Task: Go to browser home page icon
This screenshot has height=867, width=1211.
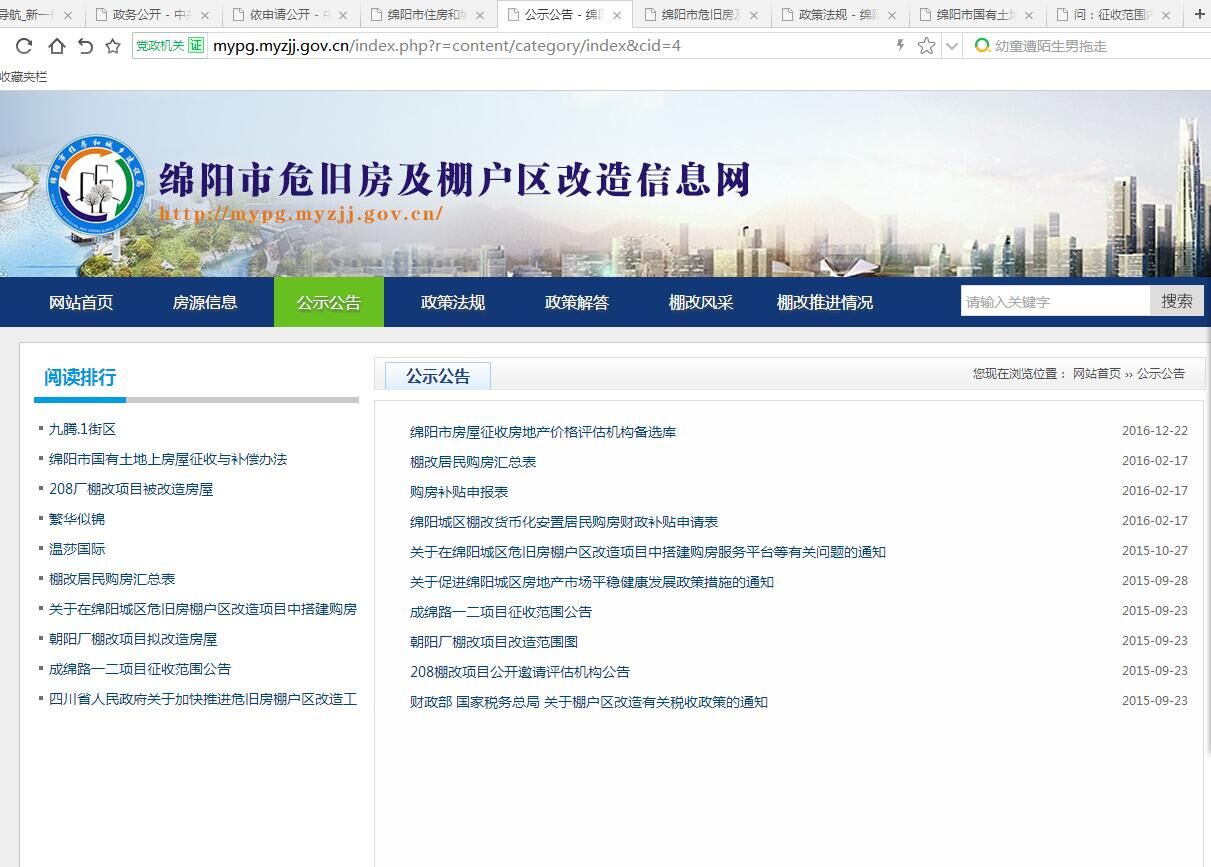Action: tap(56, 46)
